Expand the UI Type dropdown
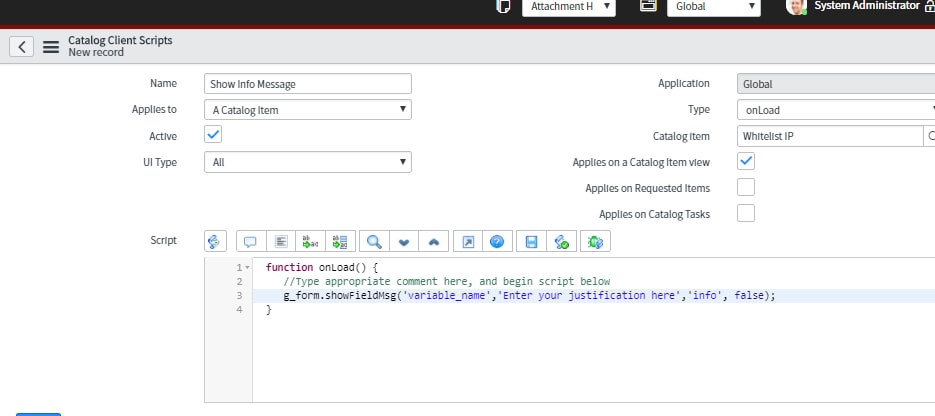The width and height of the screenshot is (935, 416). 307,162
